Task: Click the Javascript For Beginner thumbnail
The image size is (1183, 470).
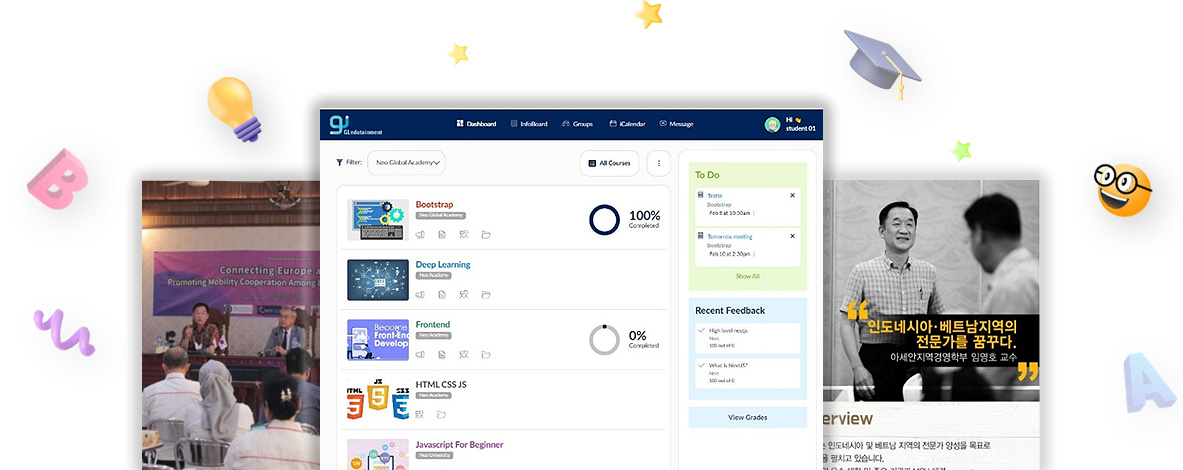Action: (x=378, y=454)
